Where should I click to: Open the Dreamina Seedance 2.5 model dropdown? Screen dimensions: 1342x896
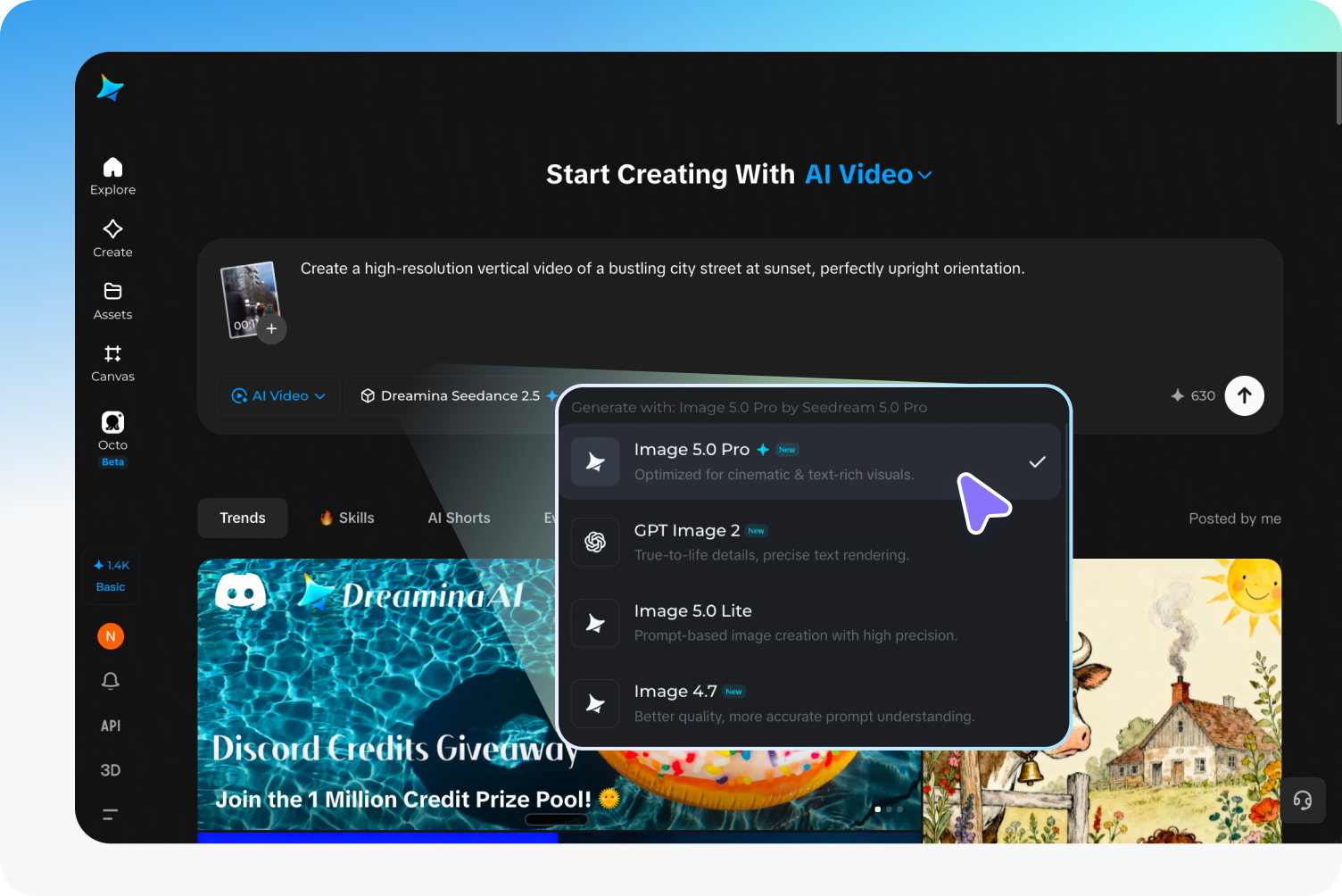[x=460, y=395]
